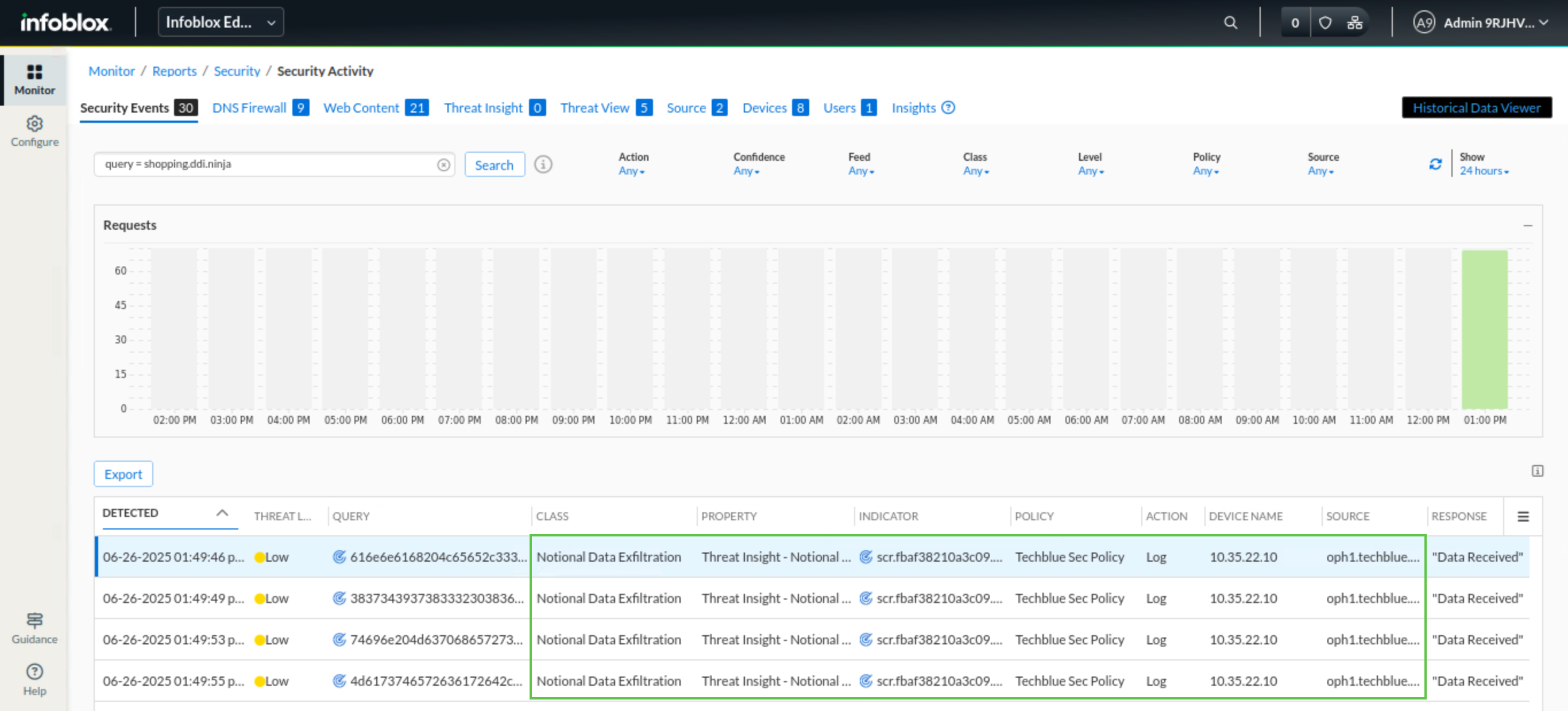
Task: Open the Historical Data Viewer
Action: point(1476,108)
